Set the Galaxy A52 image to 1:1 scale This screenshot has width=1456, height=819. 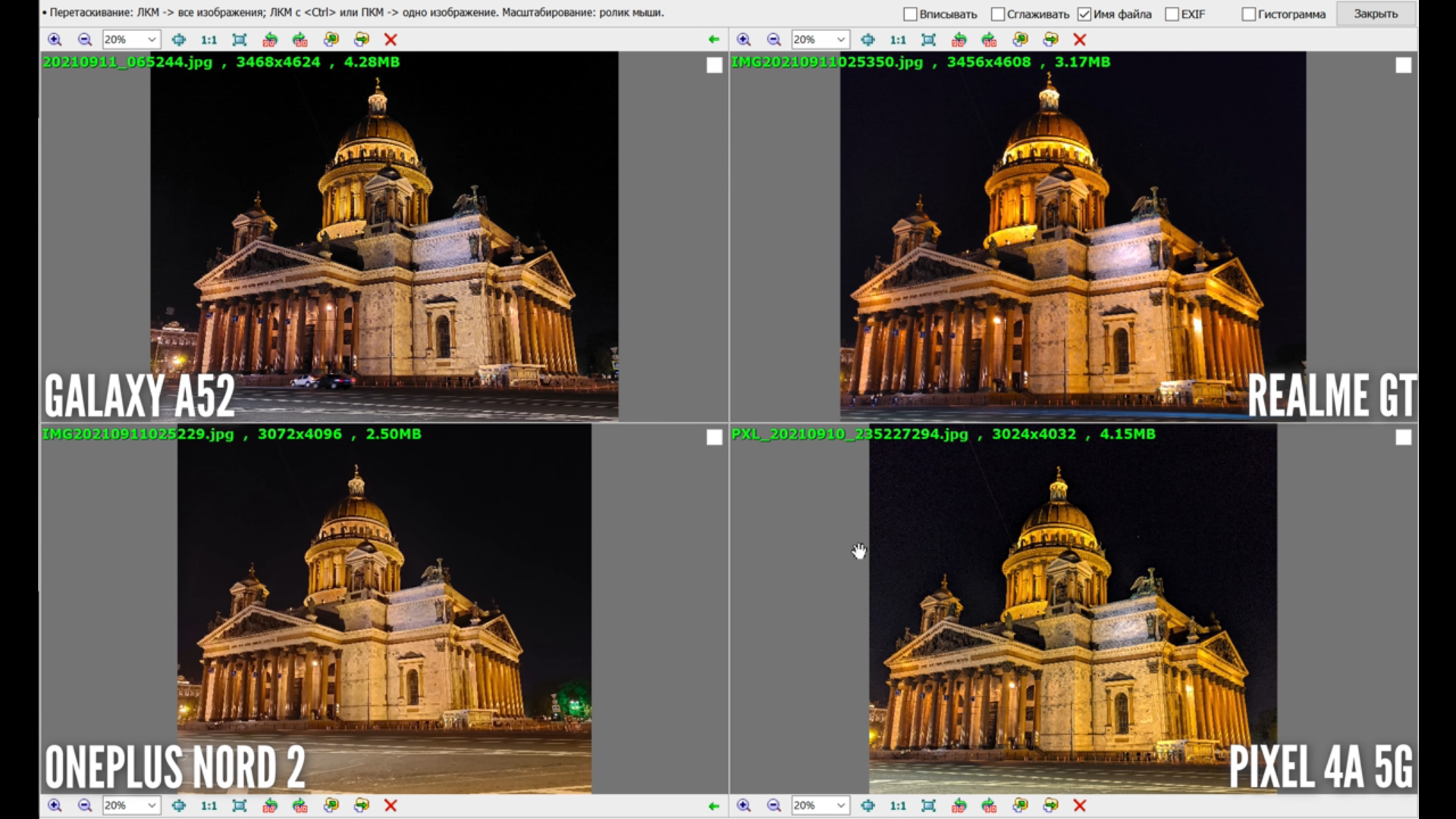[209, 39]
